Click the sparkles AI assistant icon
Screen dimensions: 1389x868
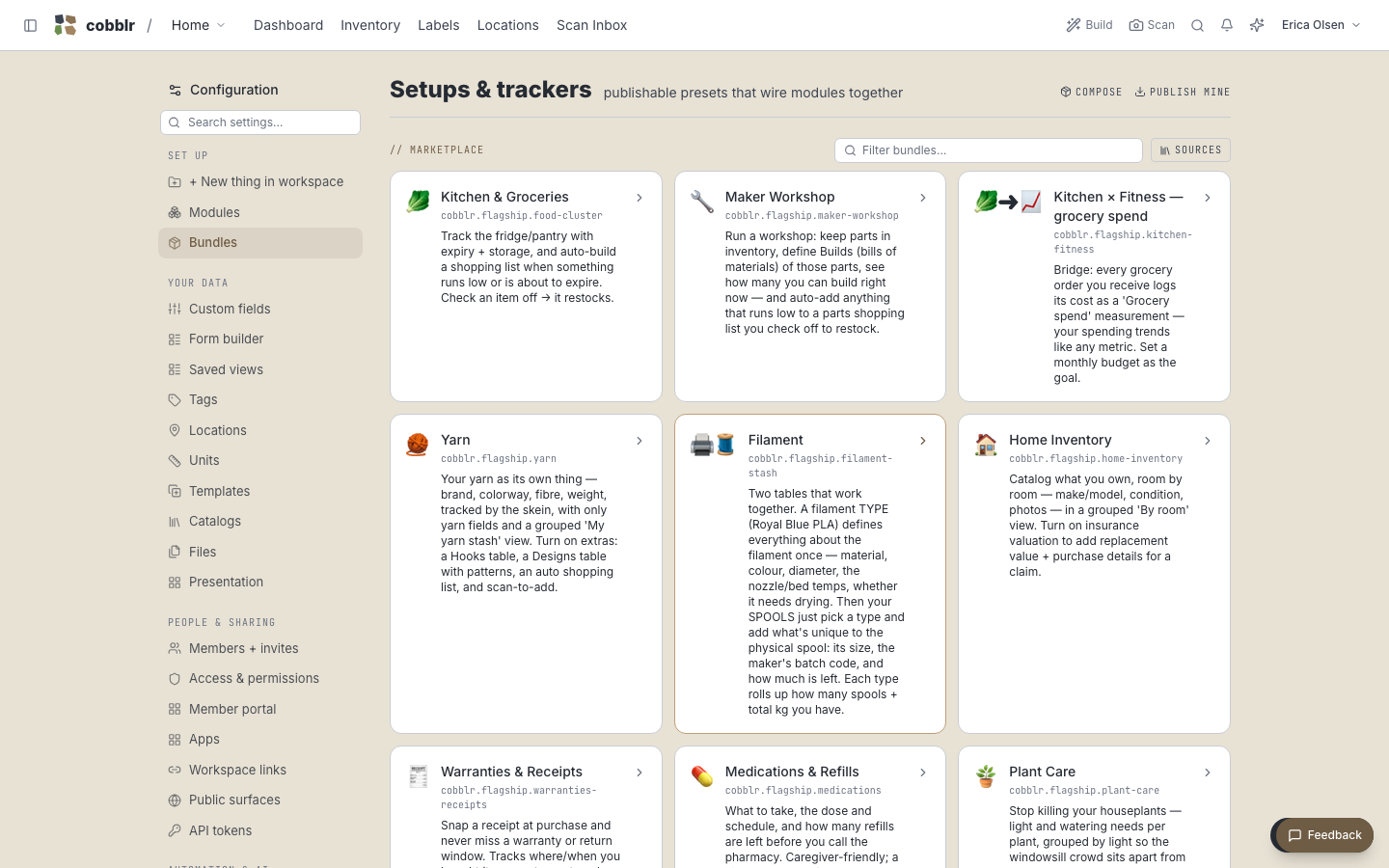pos(1257,25)
